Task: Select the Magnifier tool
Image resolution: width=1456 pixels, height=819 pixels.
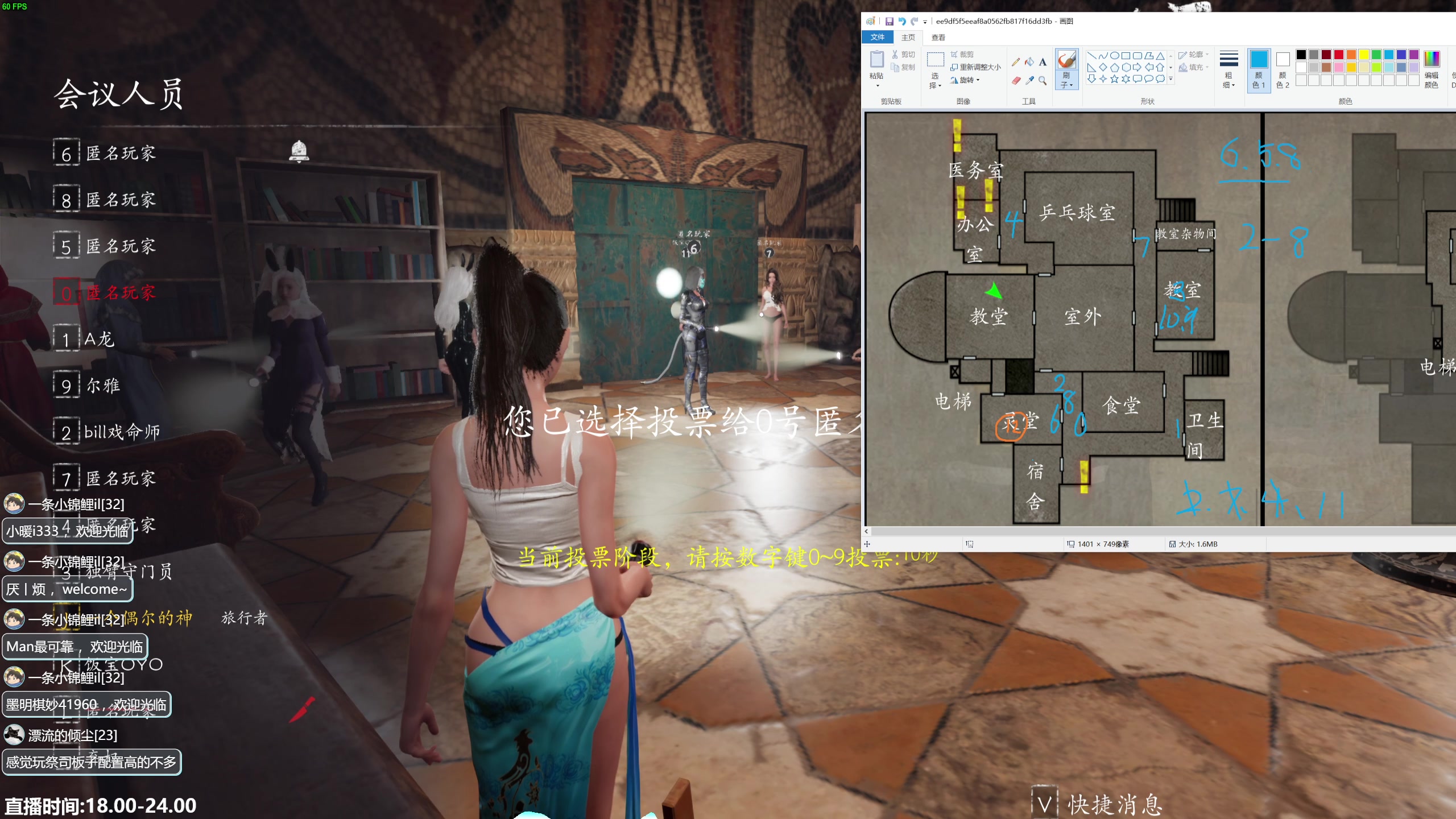Action: (1043, 81)
